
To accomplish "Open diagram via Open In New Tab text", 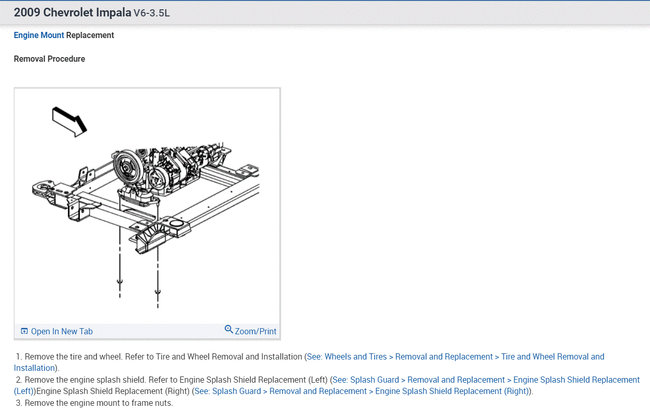I will pyautogui.click(x=62, y=331).
